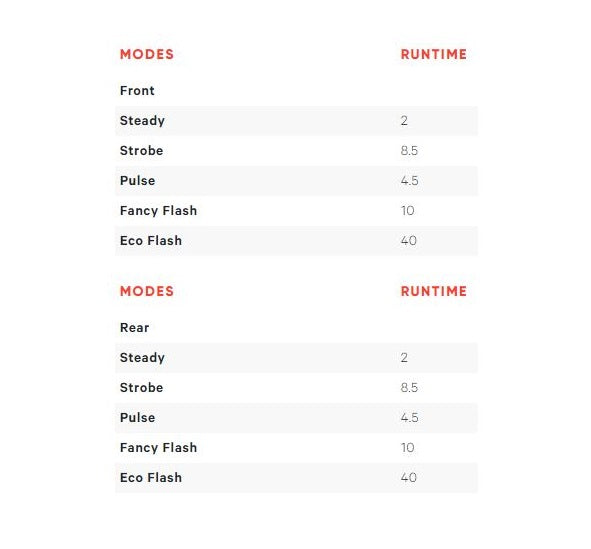Select the 2 runtime in Rear table

click(x=404, y=358)
